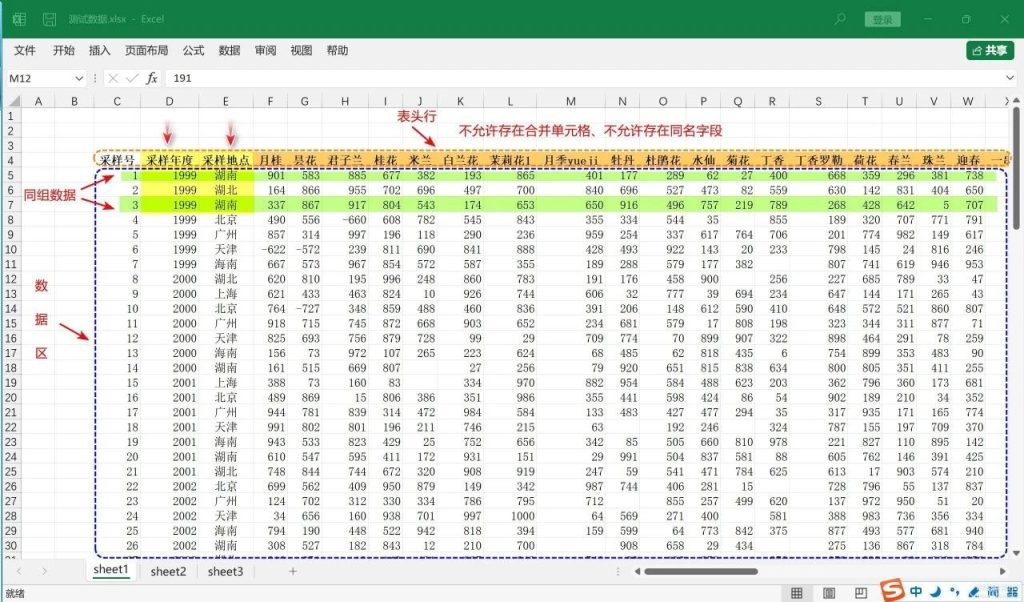Open Excel search with the magnifier icon
The height and width of the screenshot is (602, 1024).
tap(840, 19)
